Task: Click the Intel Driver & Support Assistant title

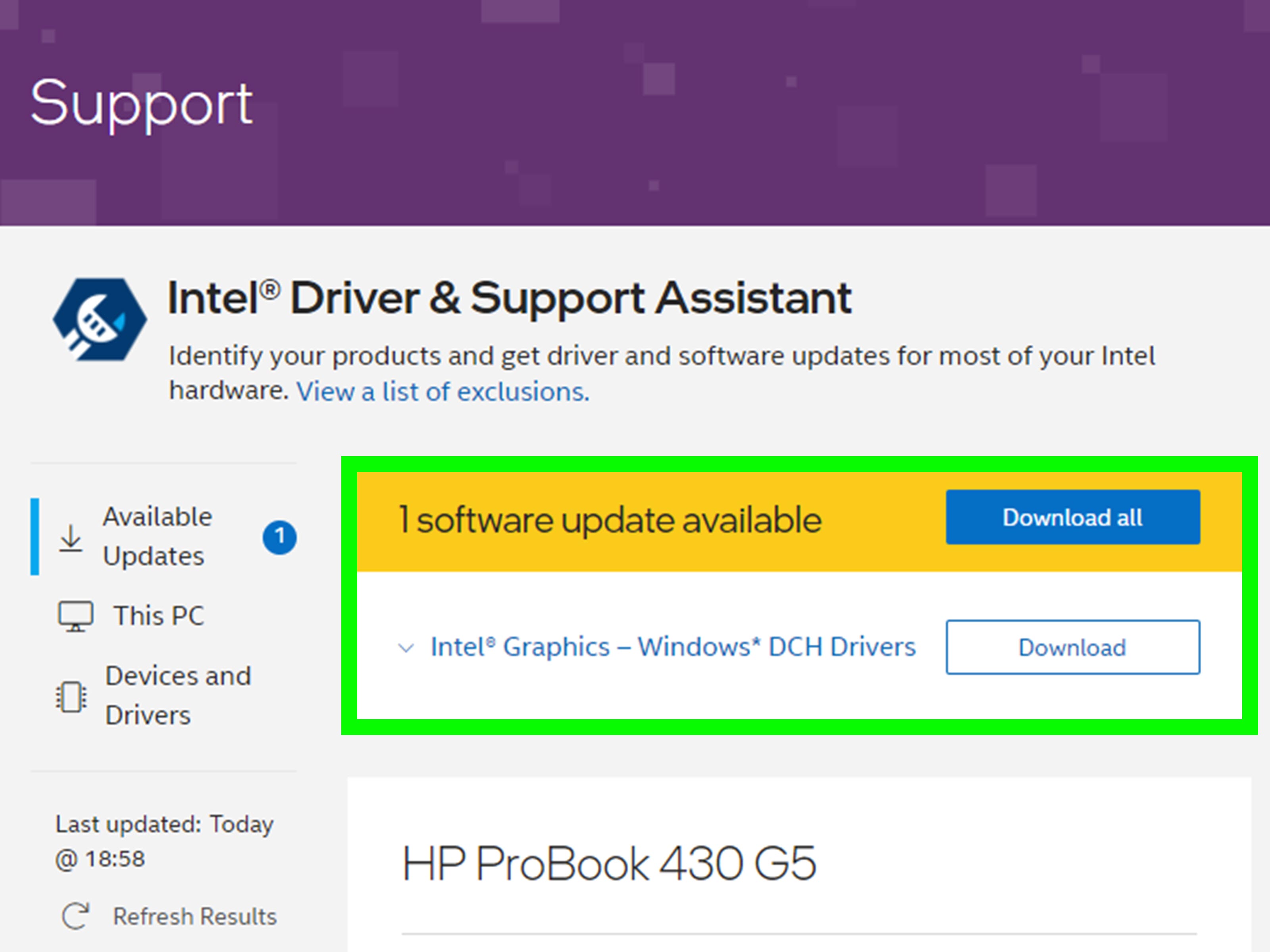Action: pos(509,298)
